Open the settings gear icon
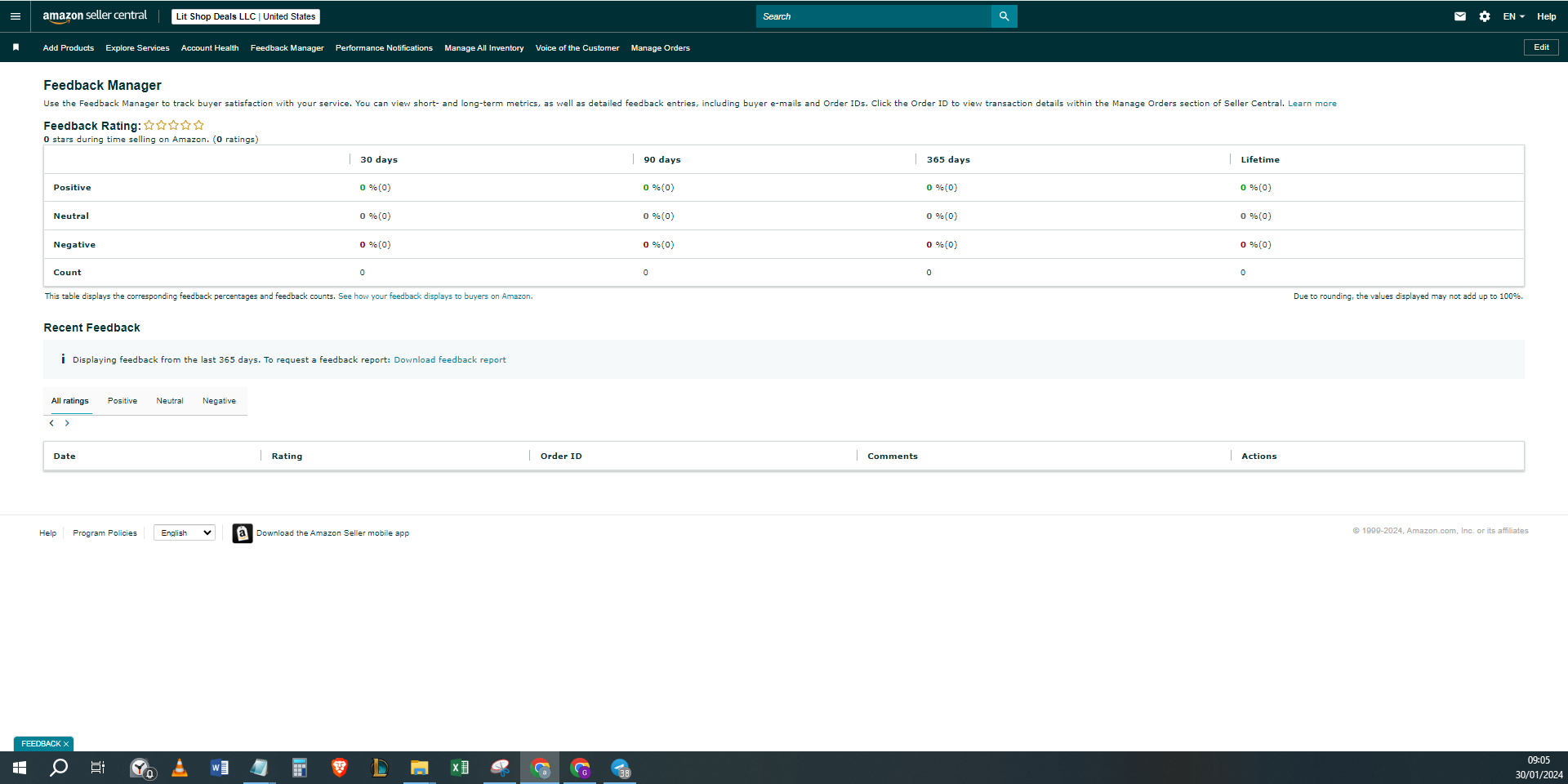Image resolution: width=1568 pixels, height=784 pixels. click(x=1485, y=16)
